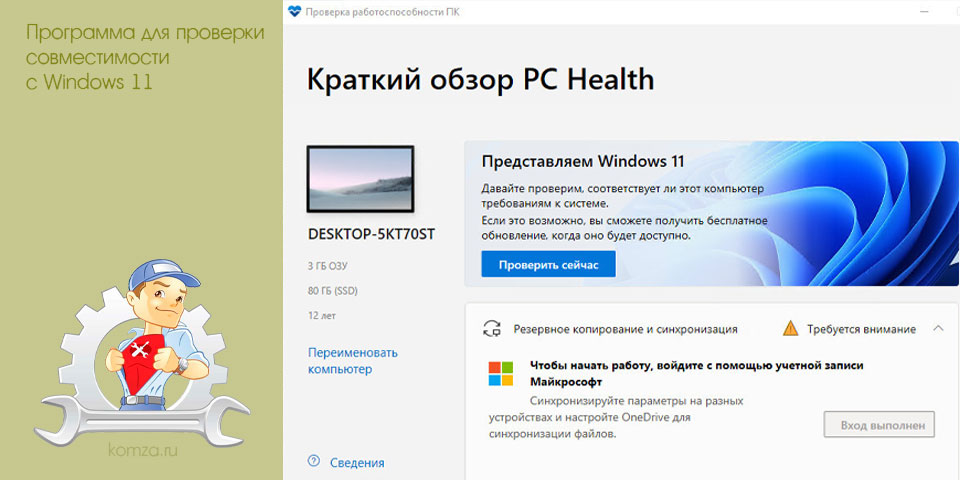Click the orange warning triangle icon
The width and height of the screenshot is (960, 480).
point(790,328)
